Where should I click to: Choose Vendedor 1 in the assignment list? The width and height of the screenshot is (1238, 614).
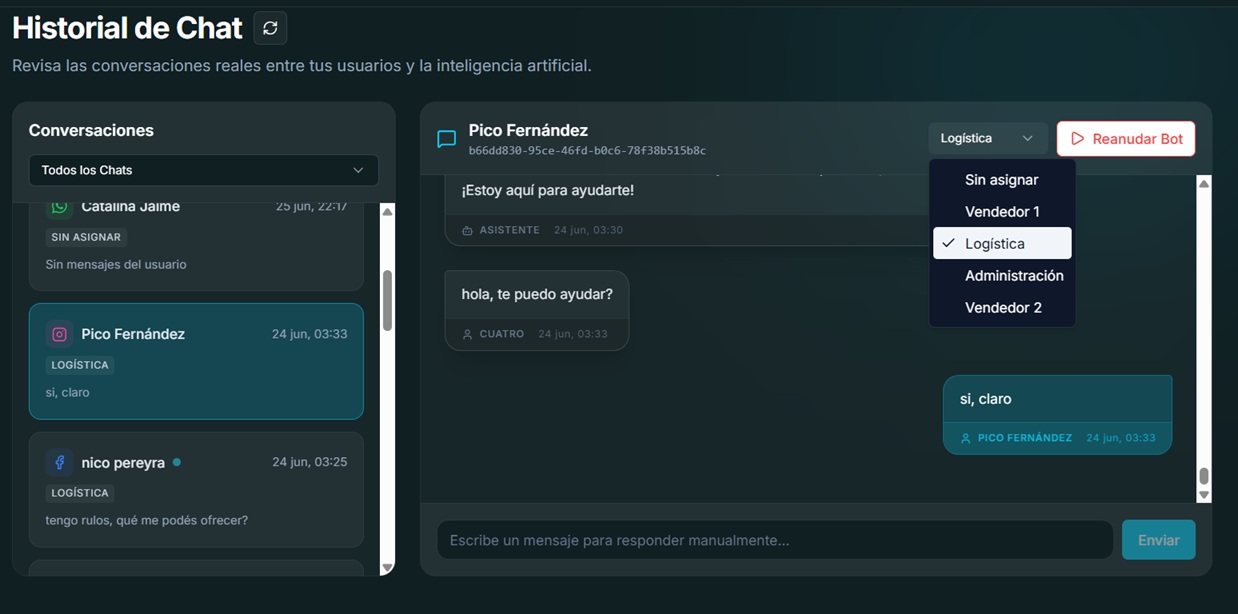[x=1002, y=212]
